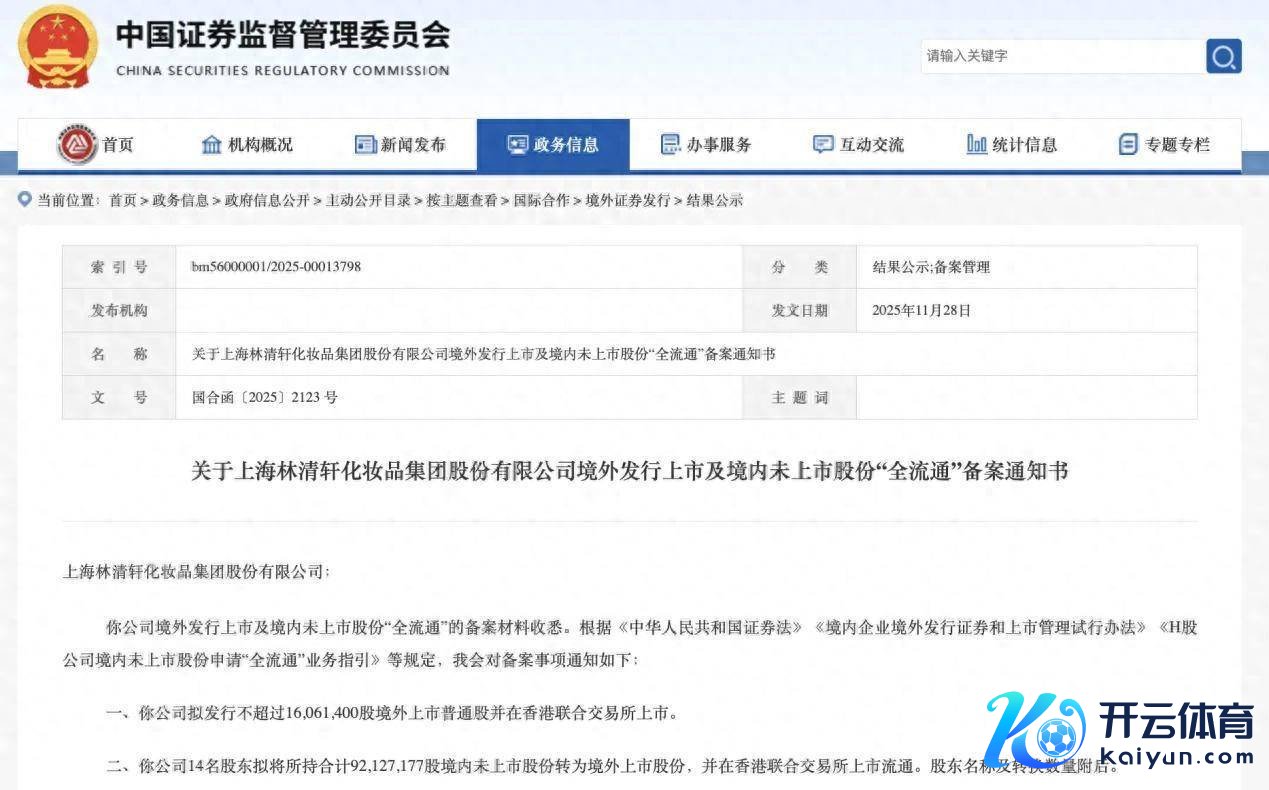Click the page icon beside 专题专栏
Viewport: 1269px width, 790px height.
[1128, 145]
